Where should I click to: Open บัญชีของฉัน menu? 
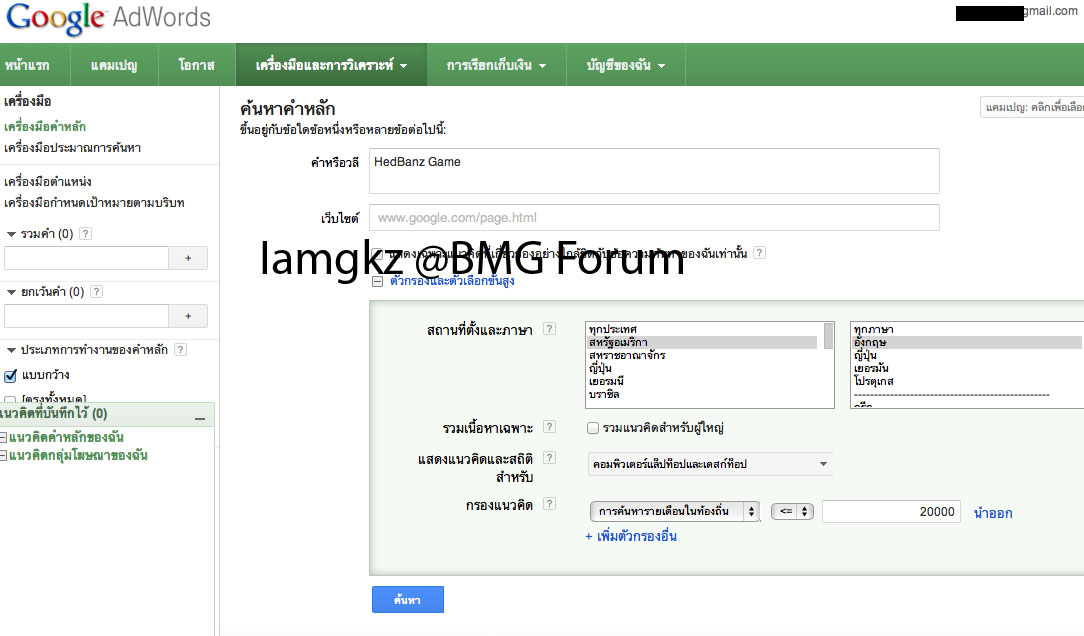[x=626, y=65]
